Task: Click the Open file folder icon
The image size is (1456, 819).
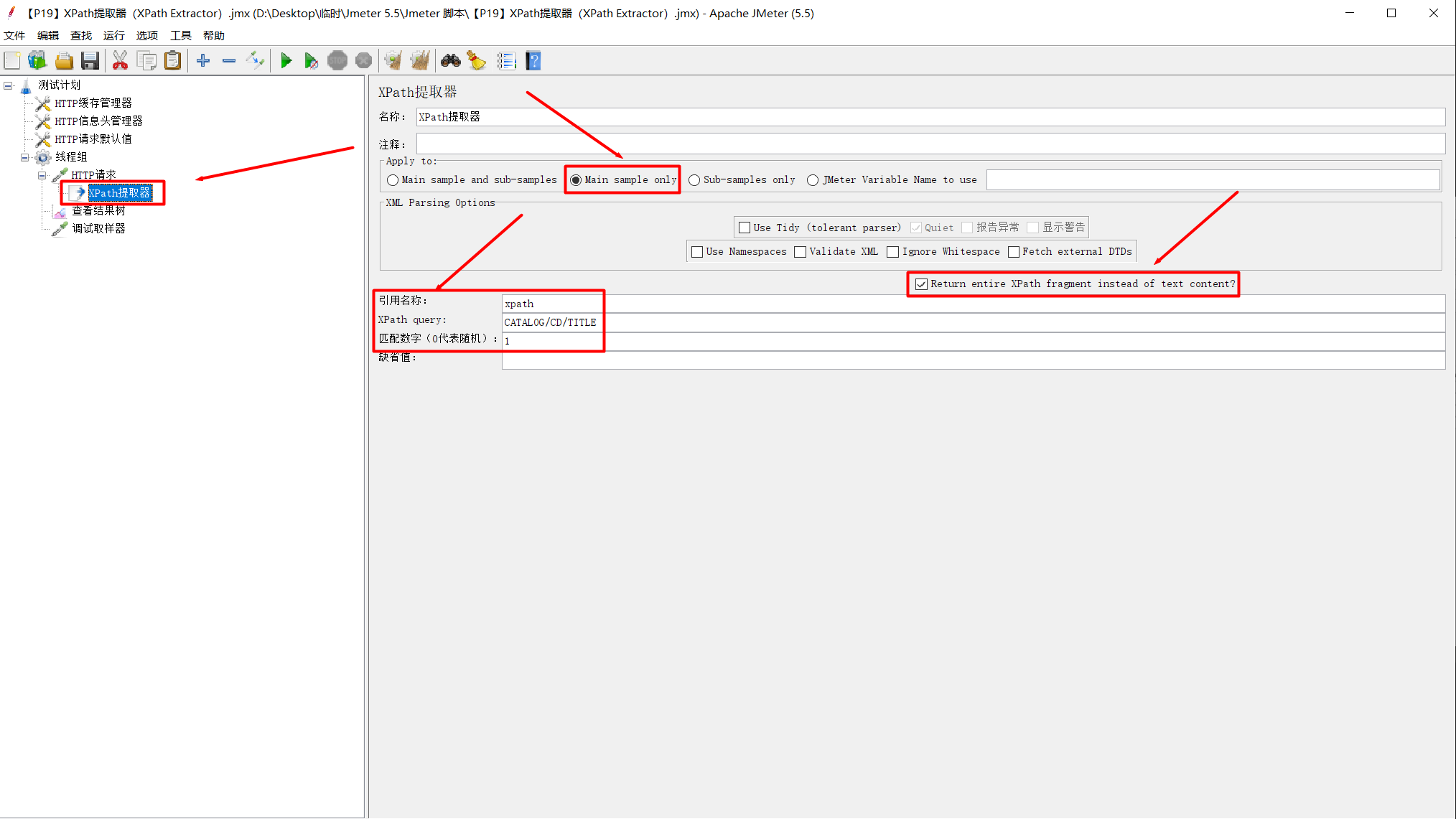Action: 64,60
